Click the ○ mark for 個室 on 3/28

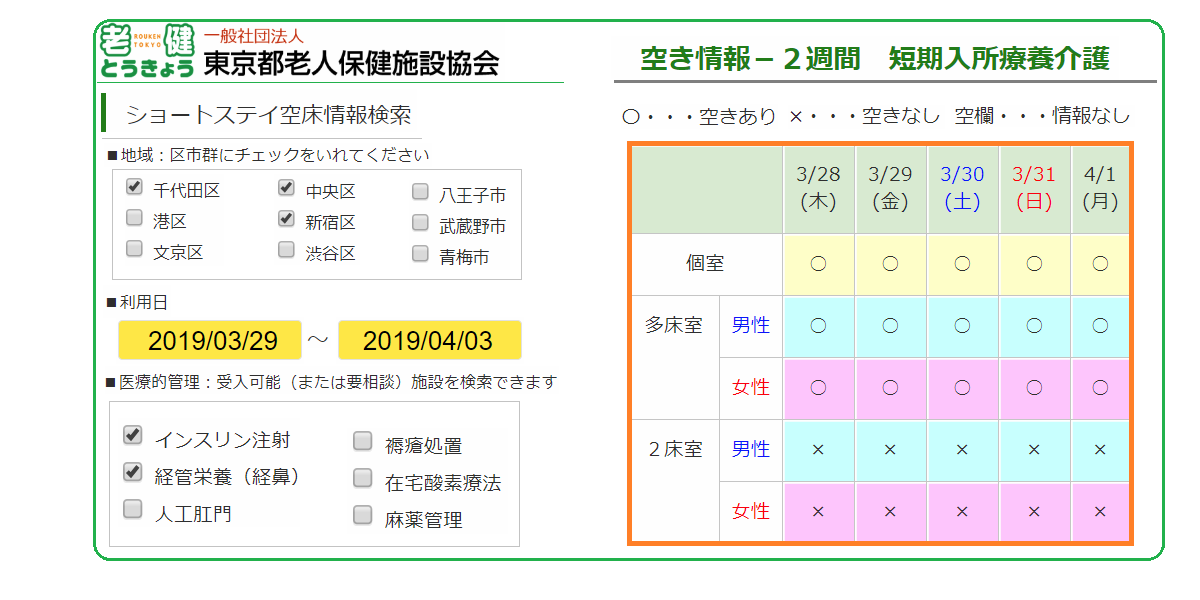tap(818, 263)
